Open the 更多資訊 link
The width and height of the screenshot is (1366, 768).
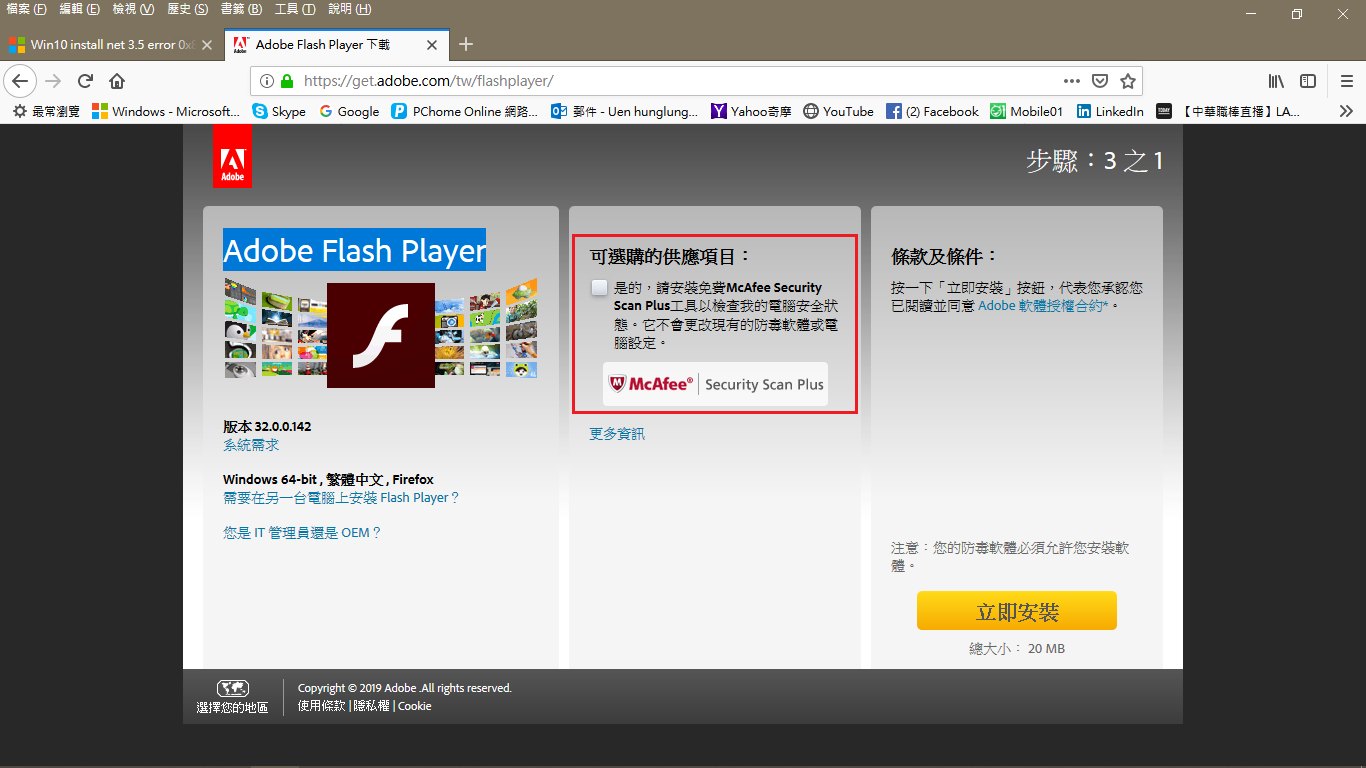[617, 433]
